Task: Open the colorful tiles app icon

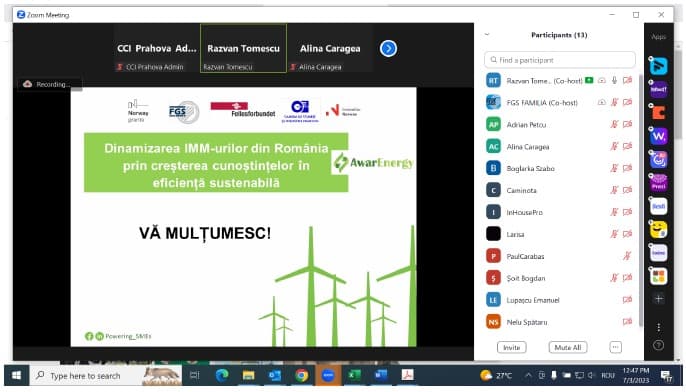Action: coord(658,276)
